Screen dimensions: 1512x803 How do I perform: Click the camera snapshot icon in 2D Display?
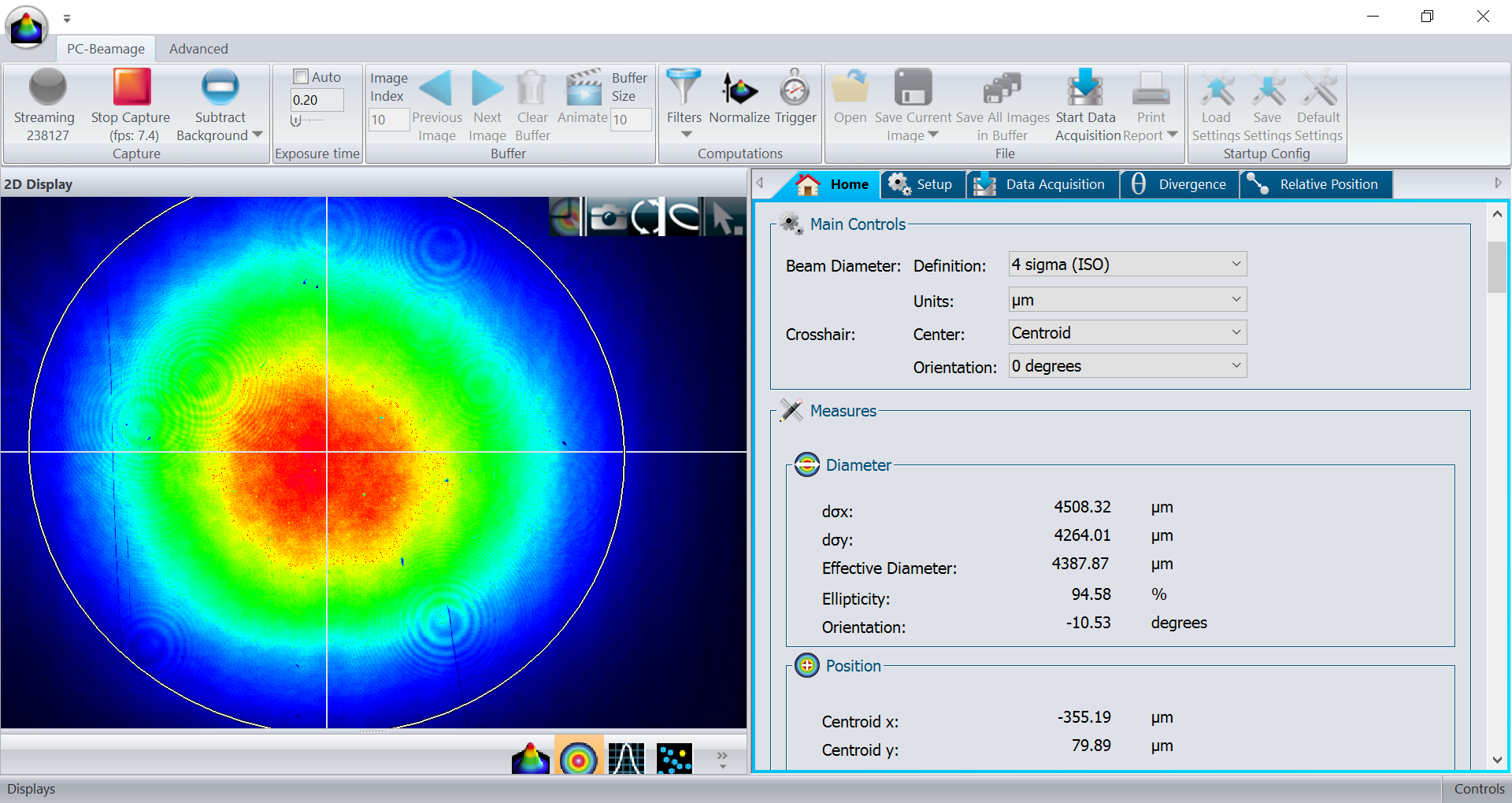click(607, 217)
